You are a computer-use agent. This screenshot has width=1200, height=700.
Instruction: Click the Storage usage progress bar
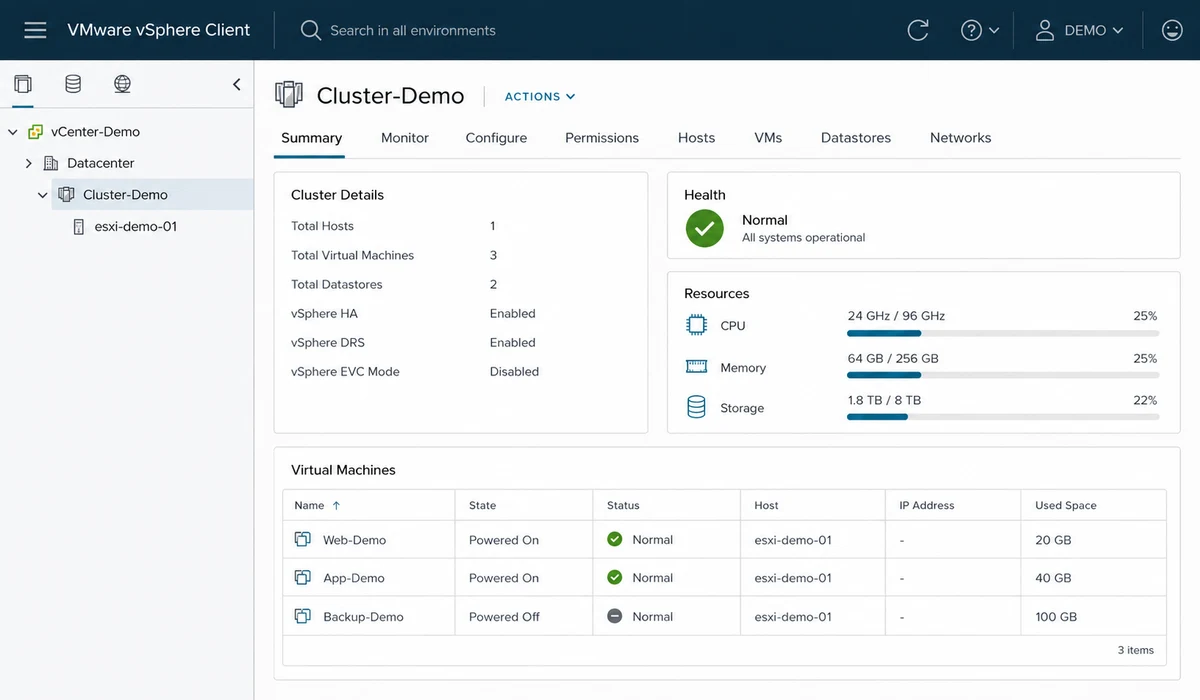[1003, 417]
